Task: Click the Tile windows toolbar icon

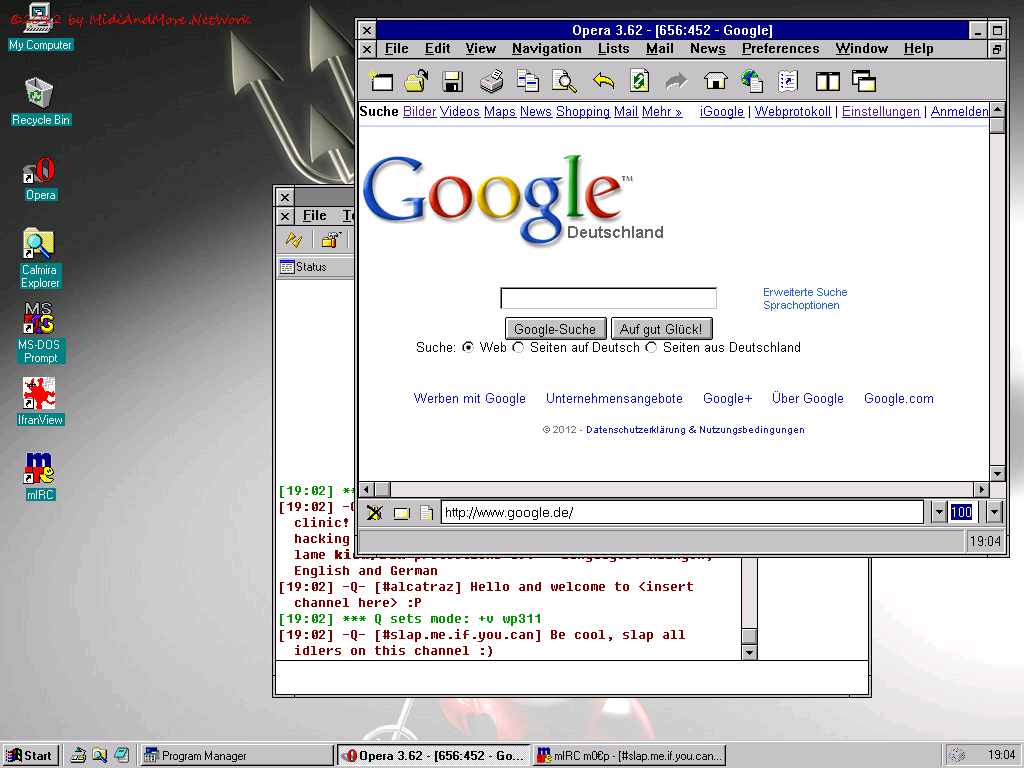Action: point(827,81)
